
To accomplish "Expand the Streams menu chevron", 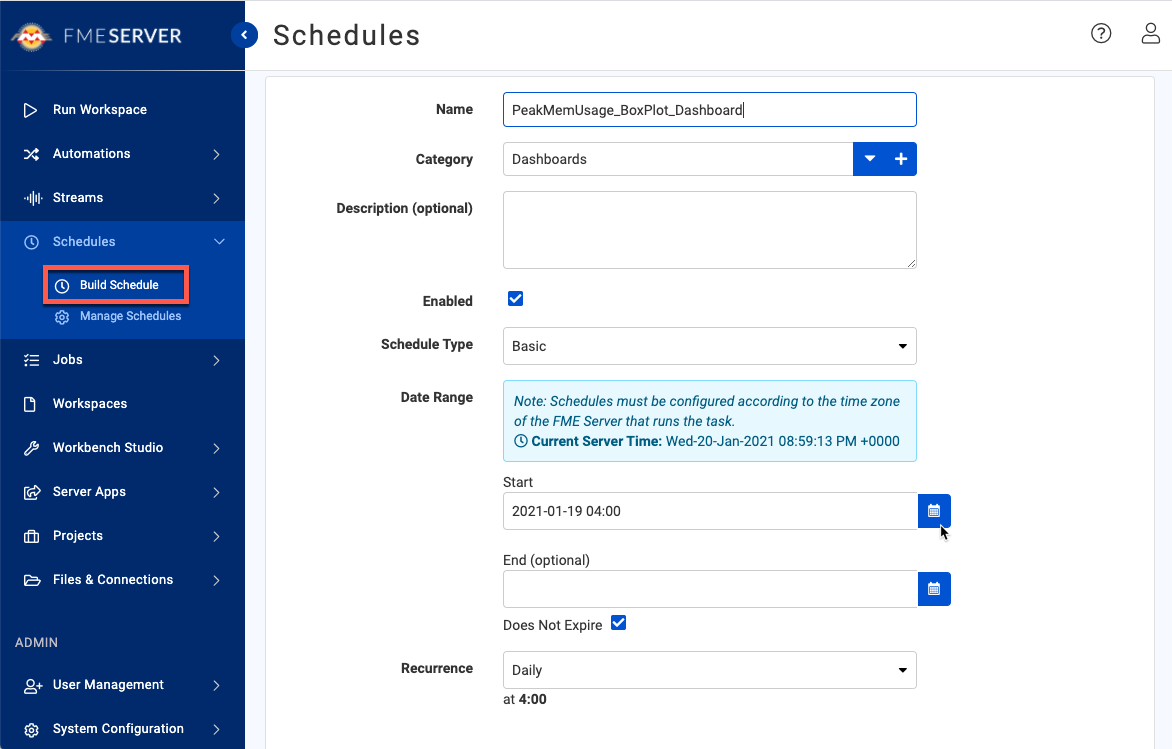I will click(217, 198).
